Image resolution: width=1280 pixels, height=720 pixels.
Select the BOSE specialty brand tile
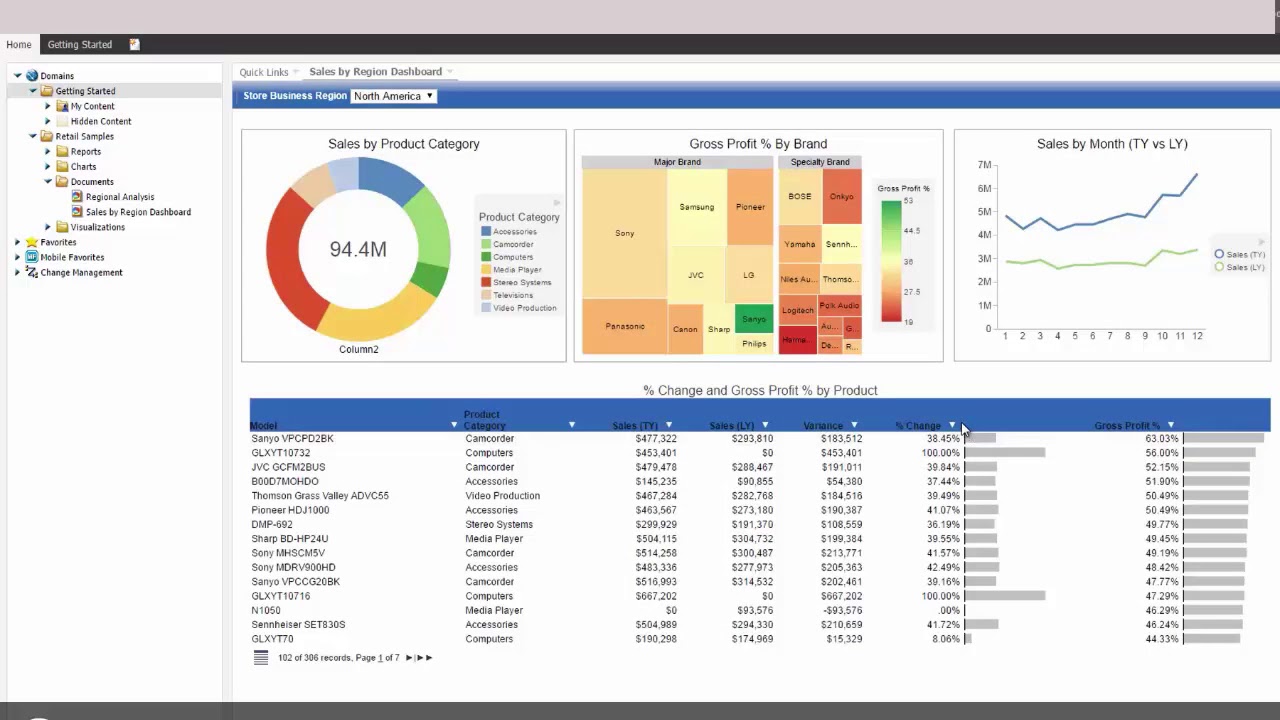pyautogui.click(x=800, y=196)
